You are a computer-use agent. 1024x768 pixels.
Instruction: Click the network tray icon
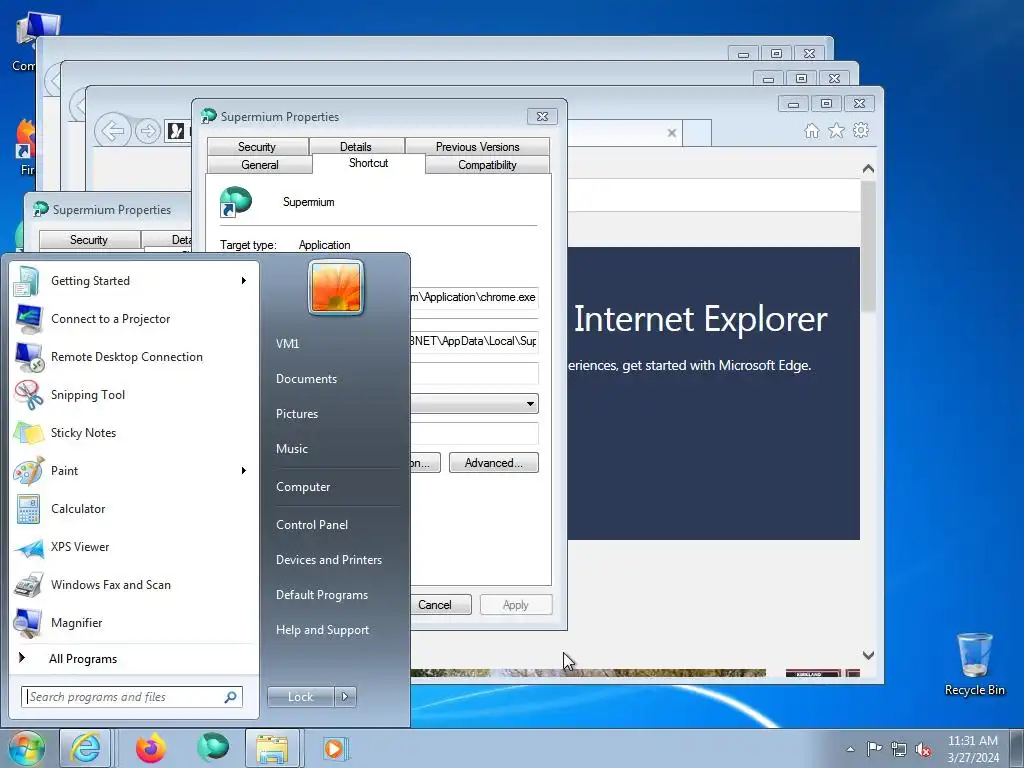click(899, 749)
